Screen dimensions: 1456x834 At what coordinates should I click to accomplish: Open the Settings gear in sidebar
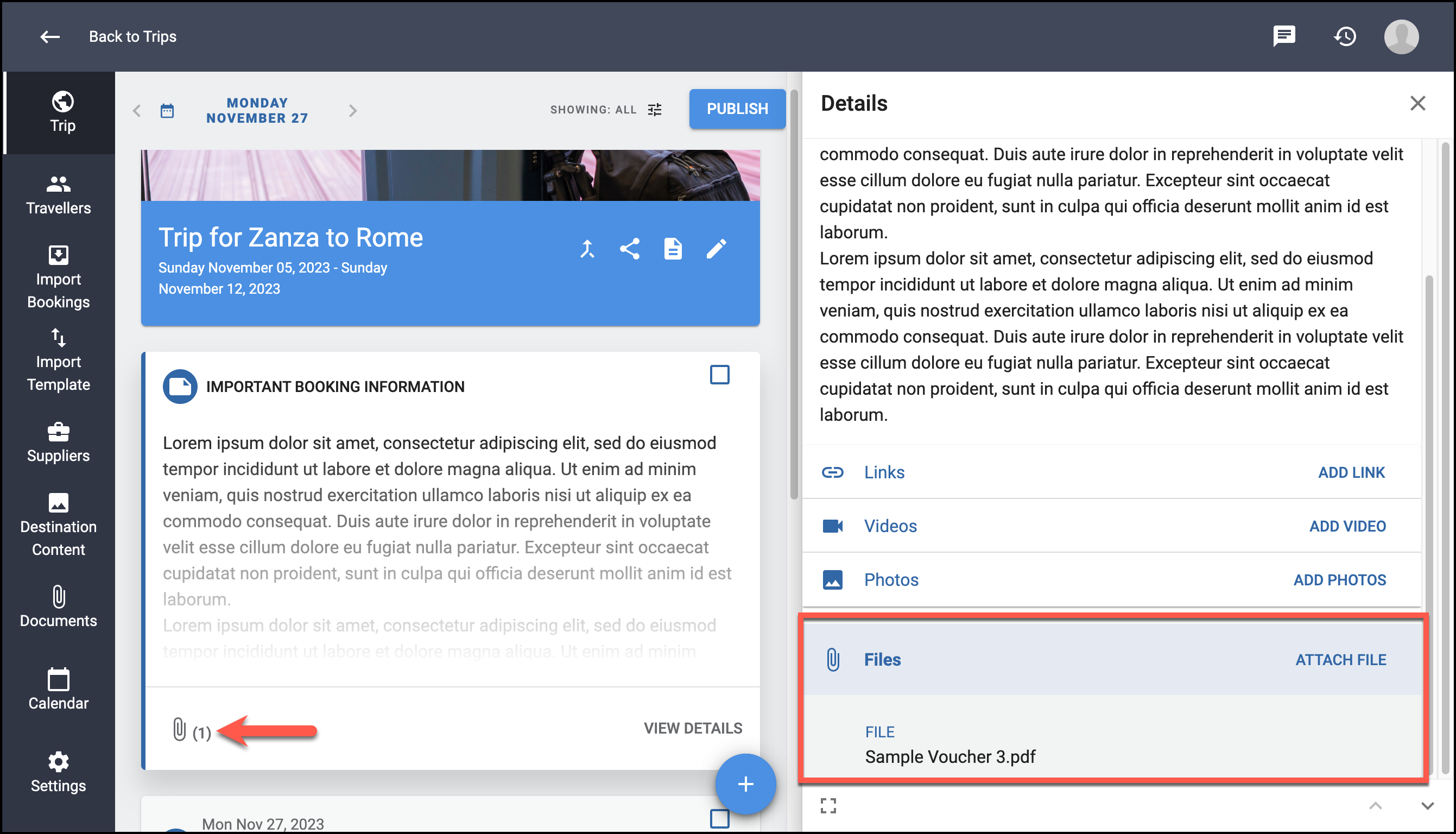[59, 772]
